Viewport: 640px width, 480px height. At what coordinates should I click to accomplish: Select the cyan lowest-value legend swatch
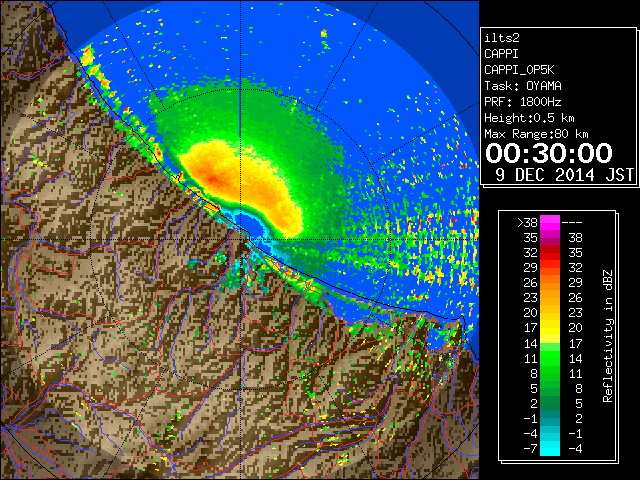point(550,449)
